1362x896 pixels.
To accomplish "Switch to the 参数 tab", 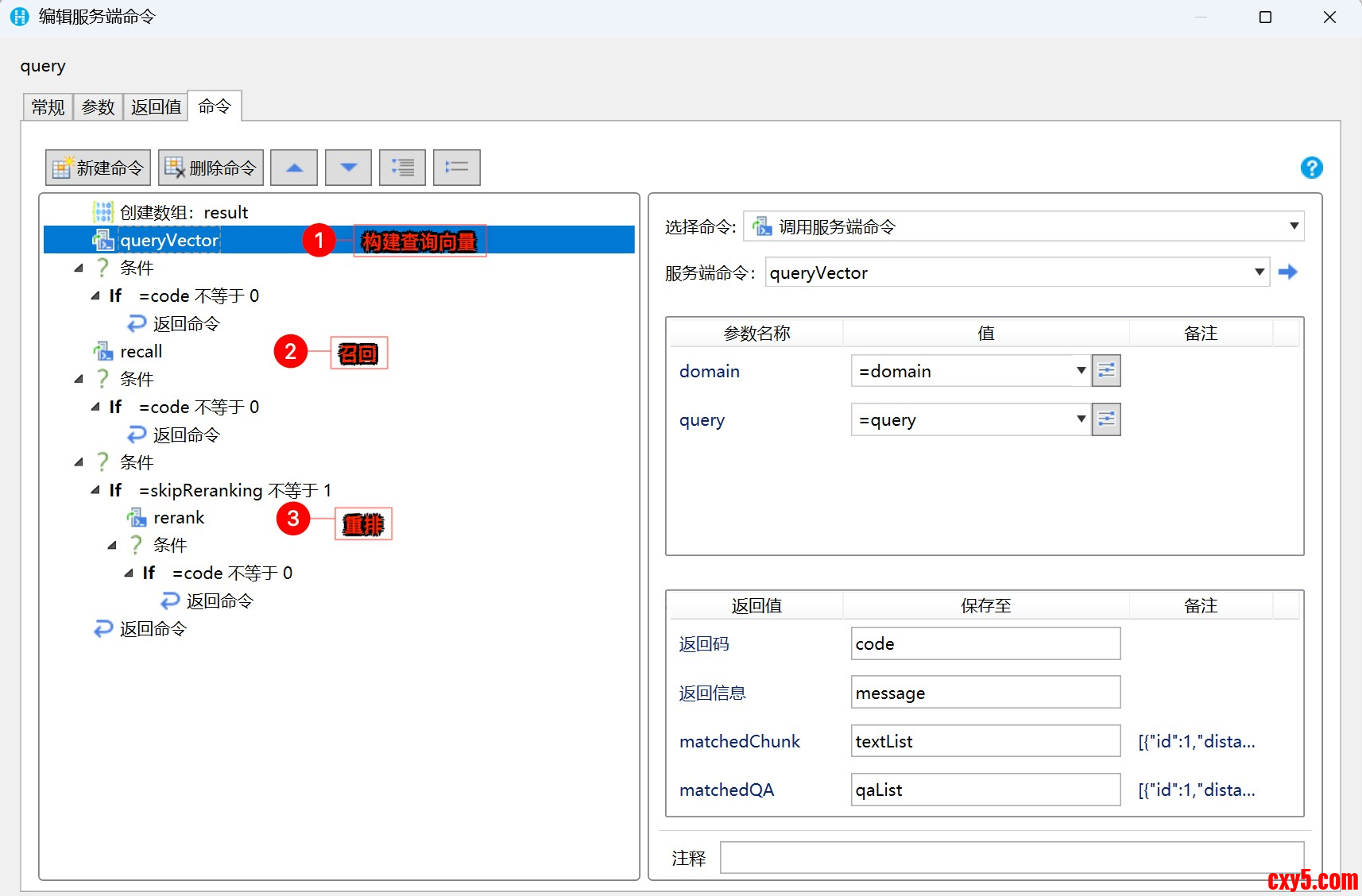I will click(98, 107).
